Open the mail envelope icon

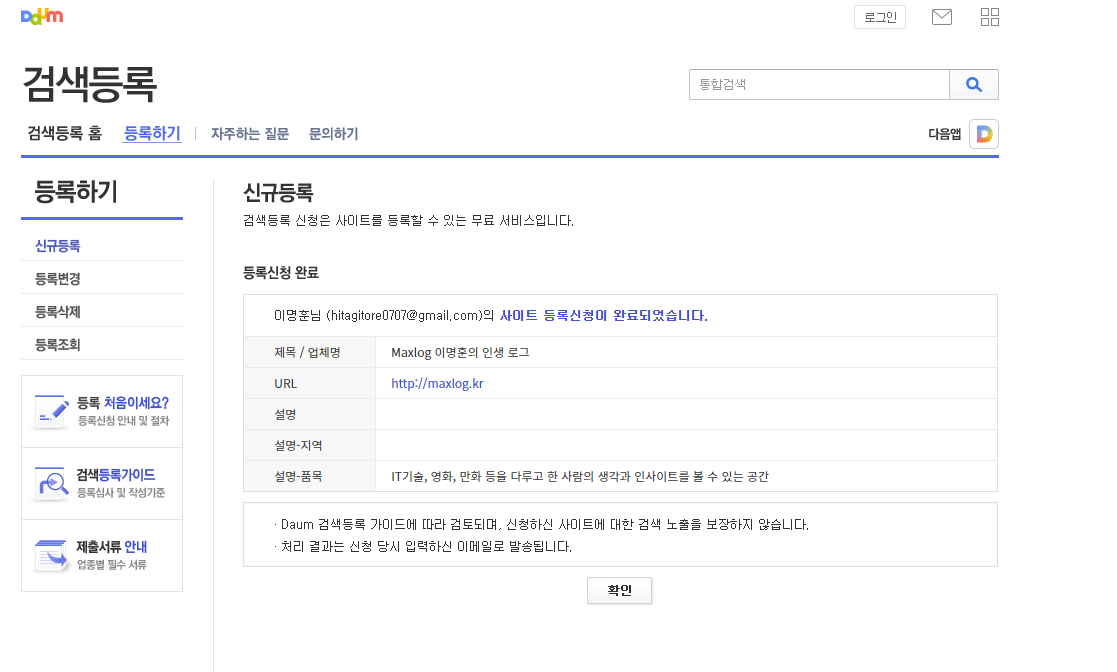click(x=942, y=17)
